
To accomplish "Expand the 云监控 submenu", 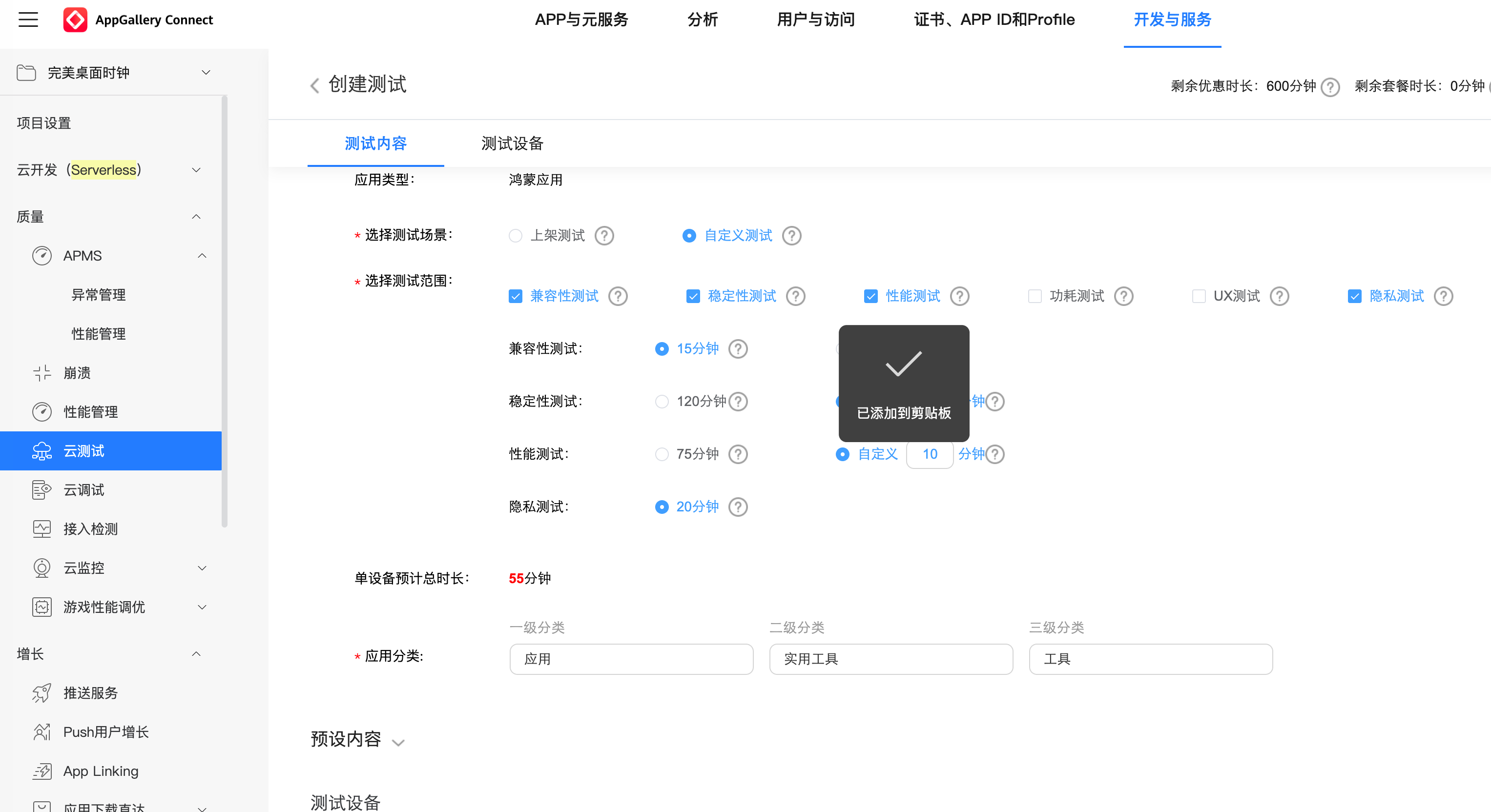I will (x=202, y=568).
